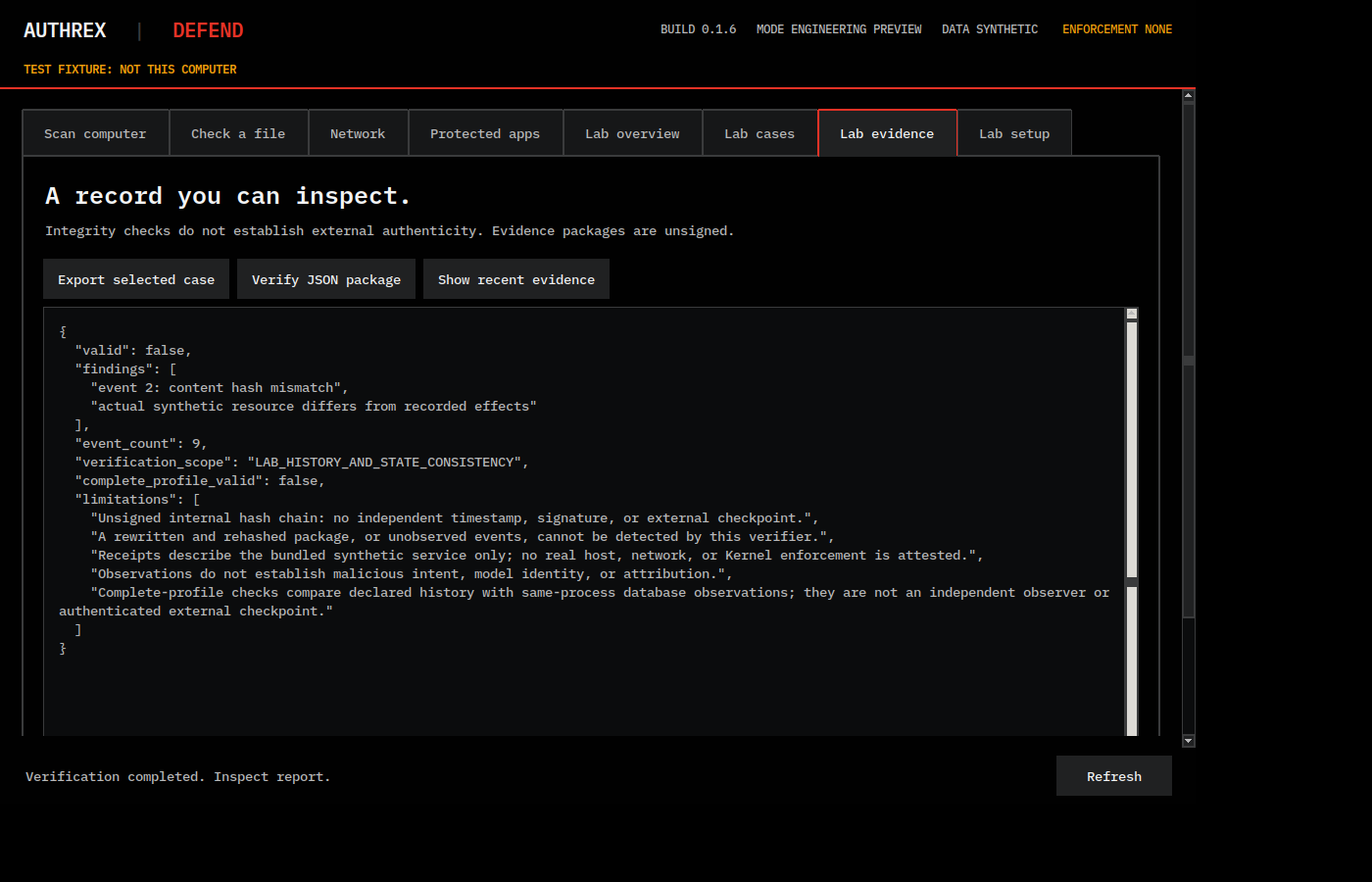Click the "A record you can inspect." heading

coord(227,196)
